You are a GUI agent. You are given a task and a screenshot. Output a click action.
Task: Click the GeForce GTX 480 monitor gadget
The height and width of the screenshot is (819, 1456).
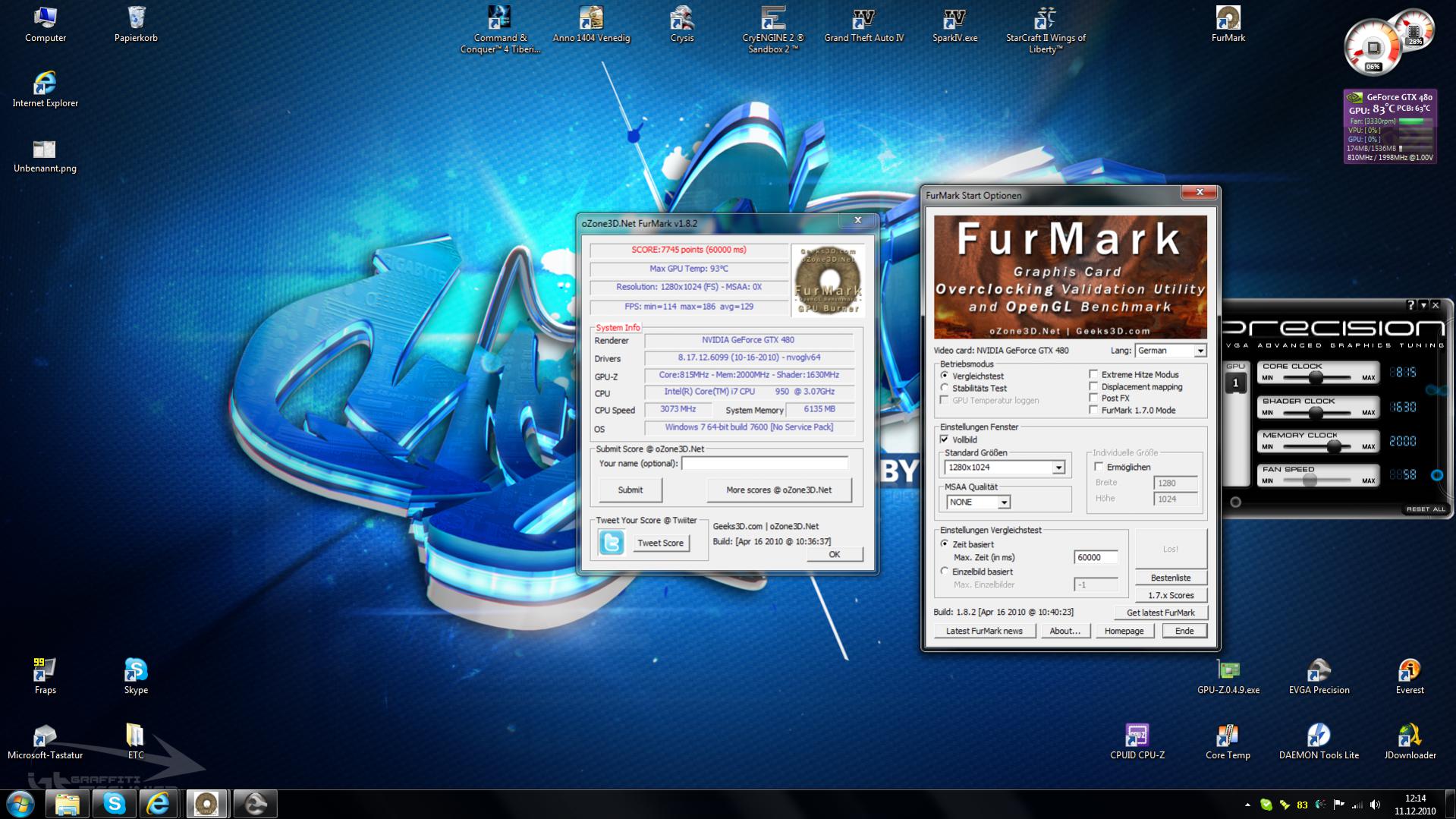(x=1389, y=127)
